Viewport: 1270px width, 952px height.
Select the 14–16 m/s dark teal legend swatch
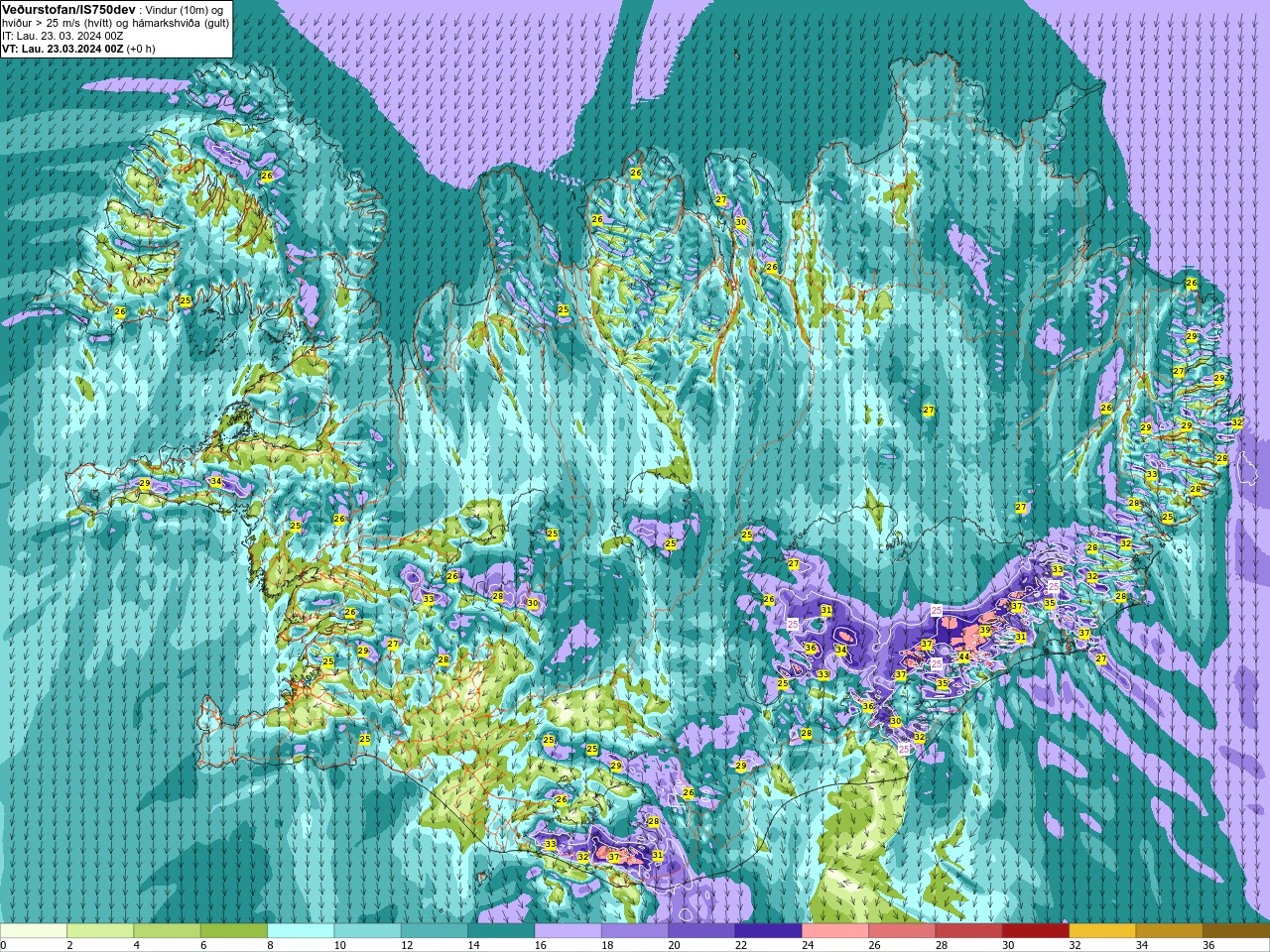501,931
